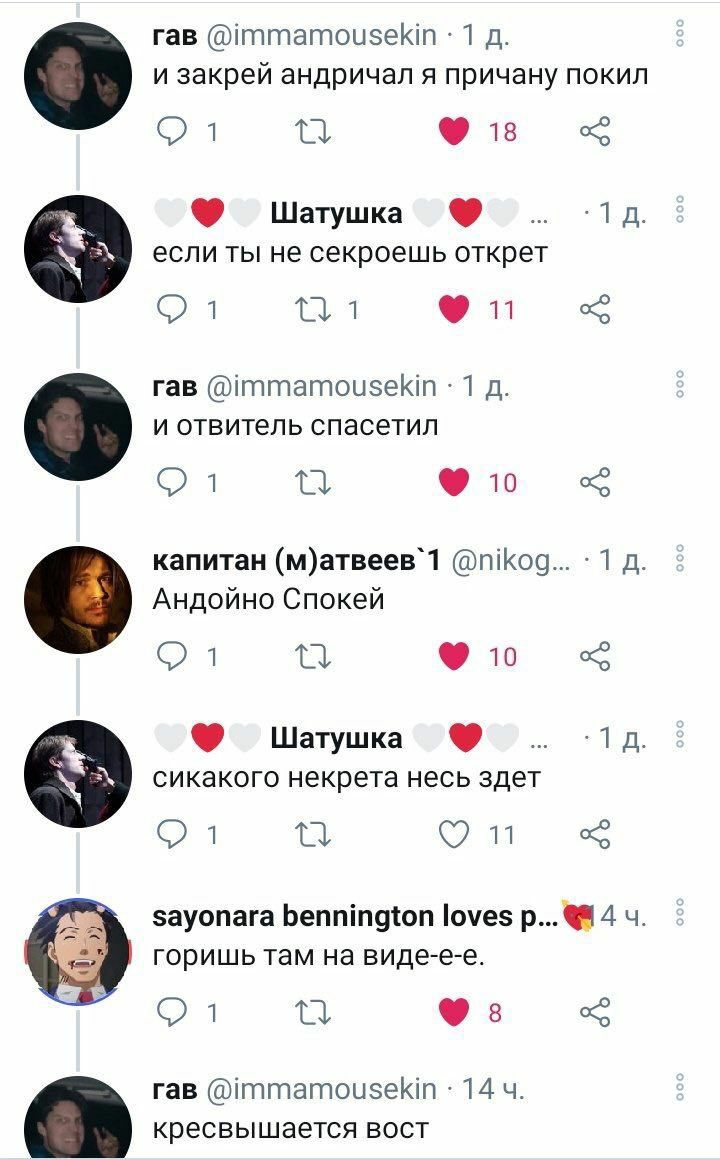The width and height of the screenshot is (720, 1159).
Task: Like the unliked tweet "сикакого некрета несь здет"
Action: [x=454, y=835]
